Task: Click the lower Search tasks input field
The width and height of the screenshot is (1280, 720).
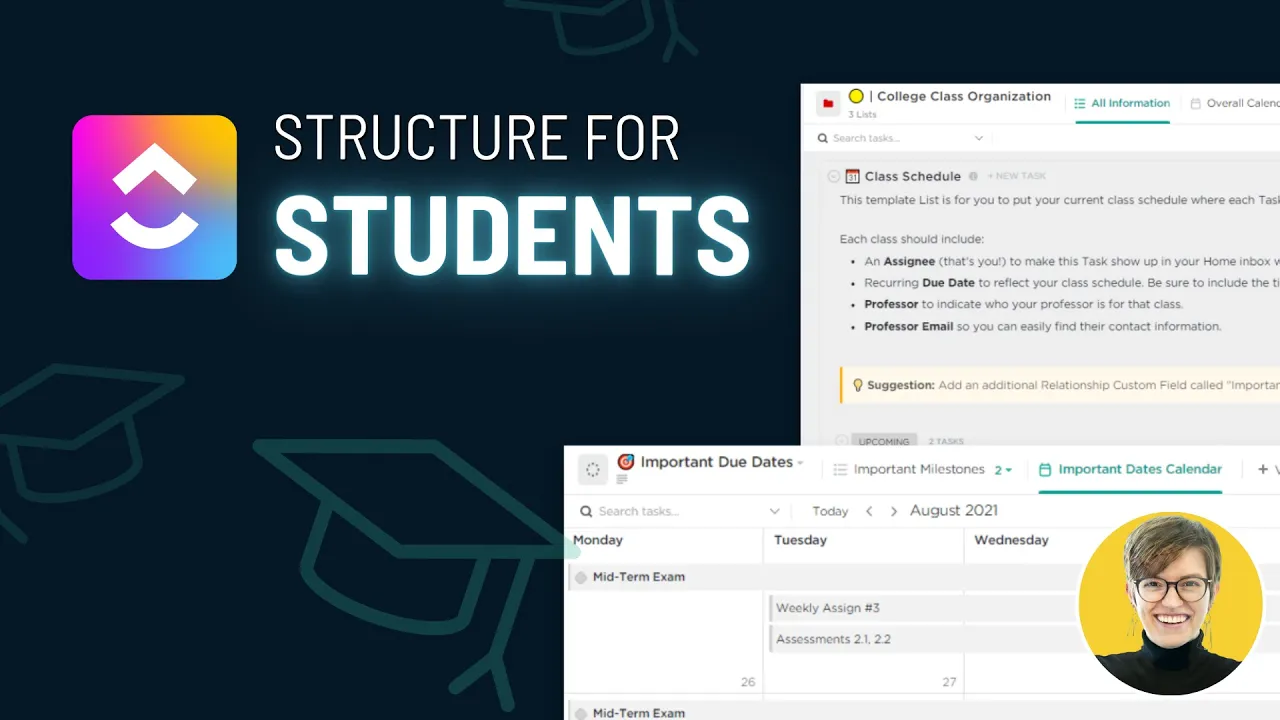Action: 675,511
